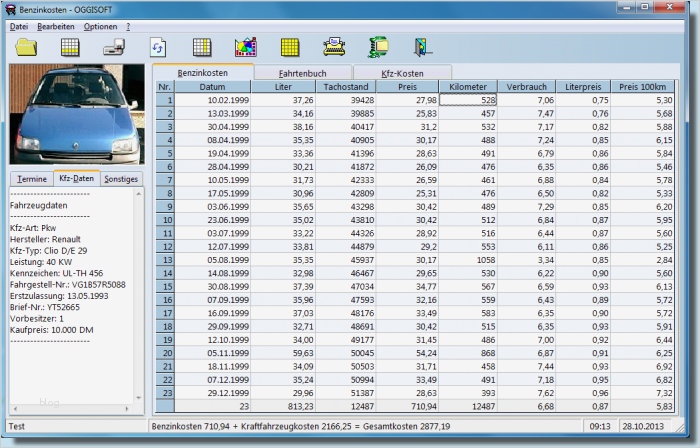Screen dimensions: 700x448
Task: Click the yellow typewriter toolbar icon
Action: click(333, 46)
